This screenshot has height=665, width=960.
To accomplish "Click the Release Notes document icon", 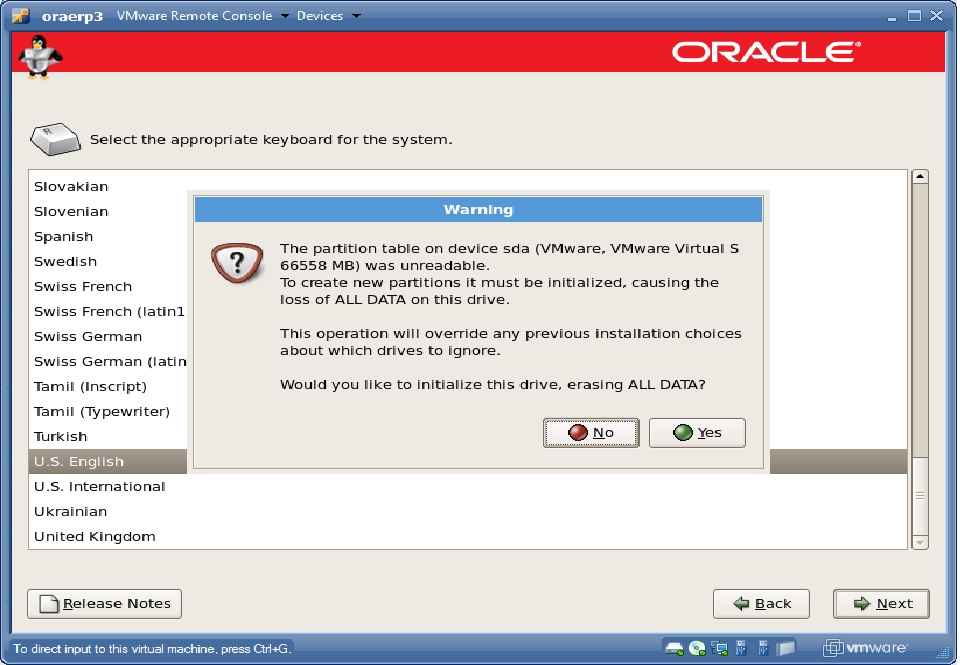I will [49, 603].
